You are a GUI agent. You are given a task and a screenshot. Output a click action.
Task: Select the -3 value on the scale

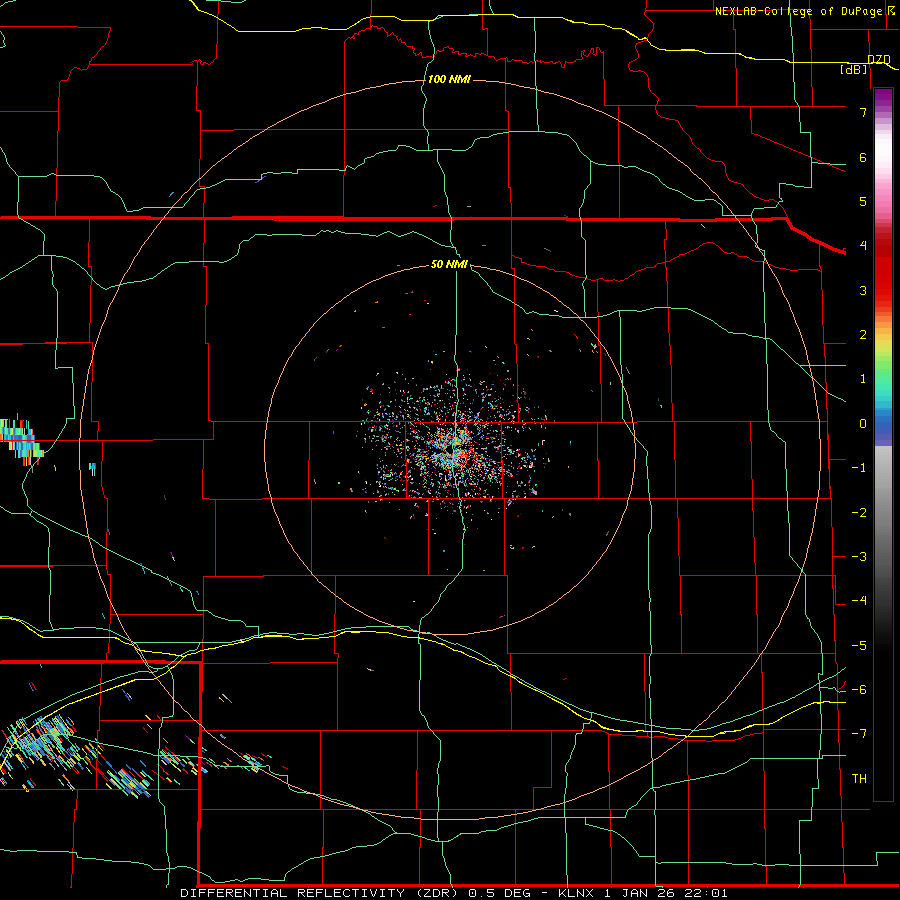tap(859, 557)
